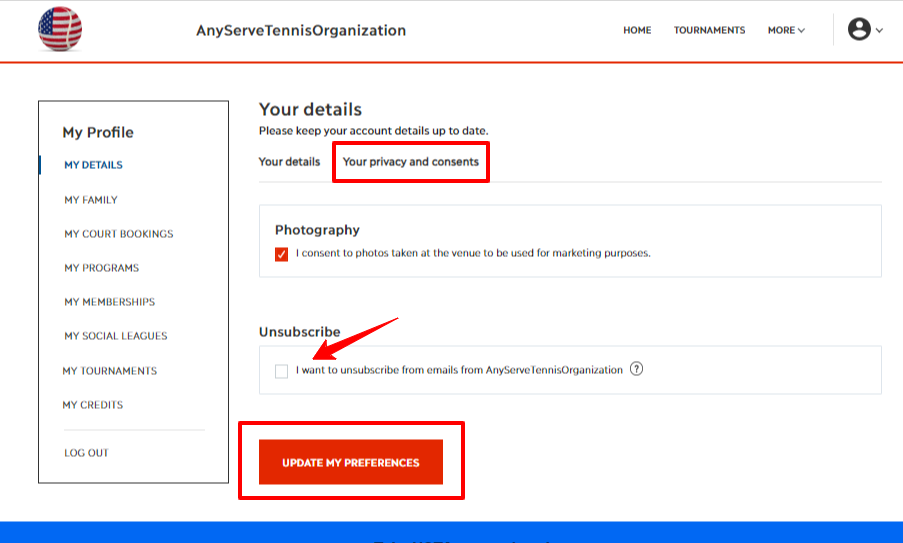This screenshot has height=543, width=903.
Task: Open MY MEMBERSHIPS sidebar link
Action: [109, 302]
